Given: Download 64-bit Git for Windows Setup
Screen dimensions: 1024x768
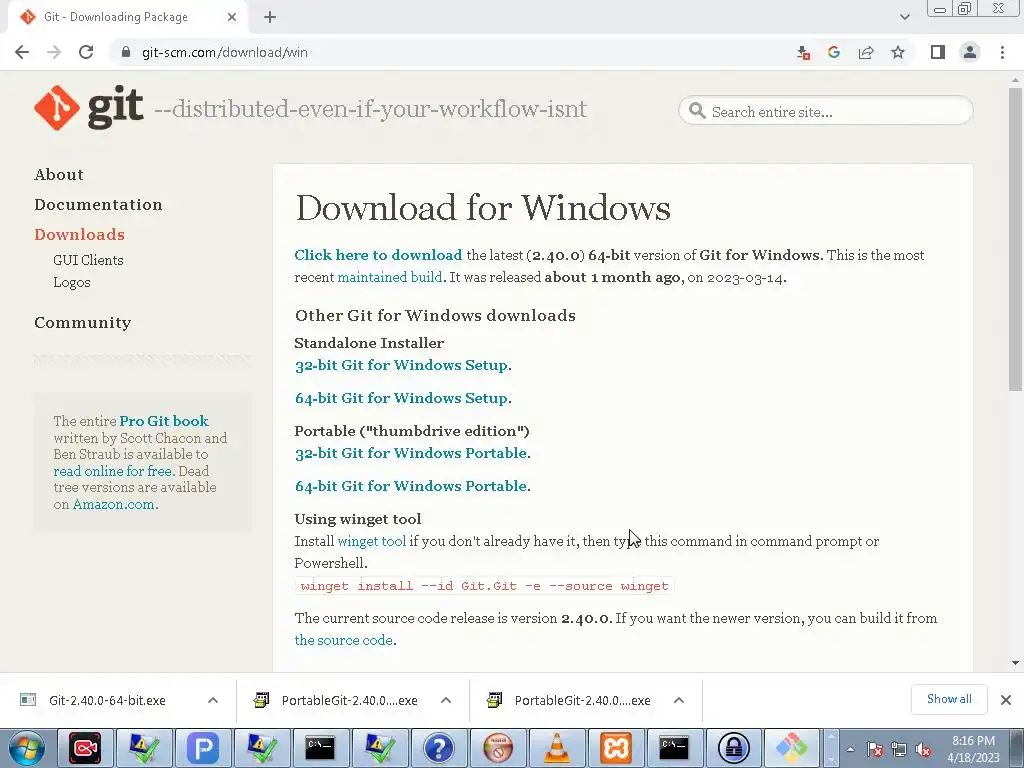Looking at the screenshot, I should pos(401,398).
